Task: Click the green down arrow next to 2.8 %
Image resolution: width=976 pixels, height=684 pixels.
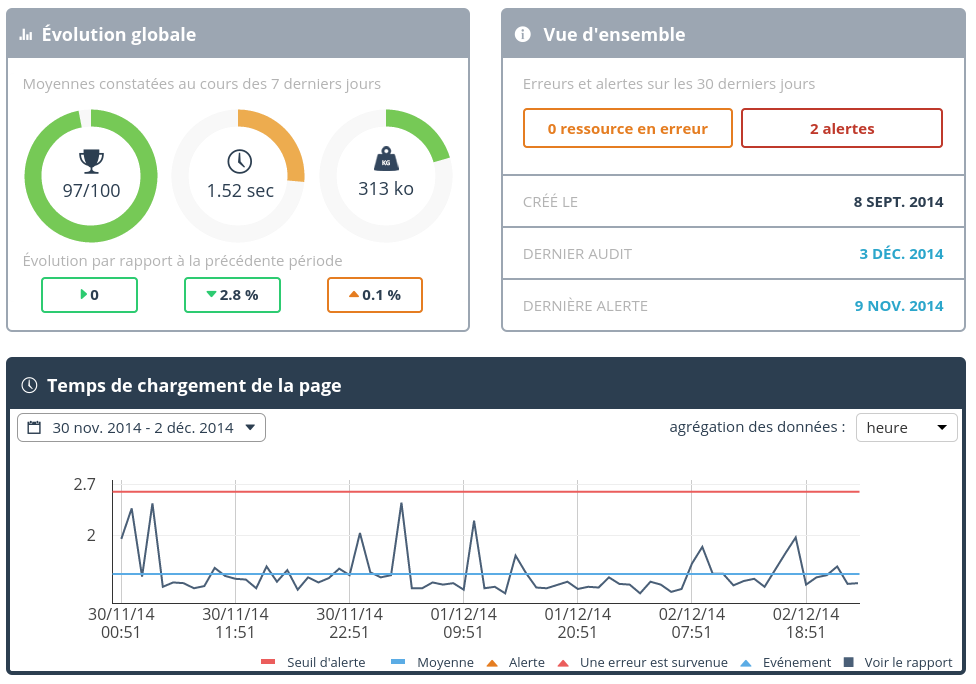Action: (x=212, y=294)
